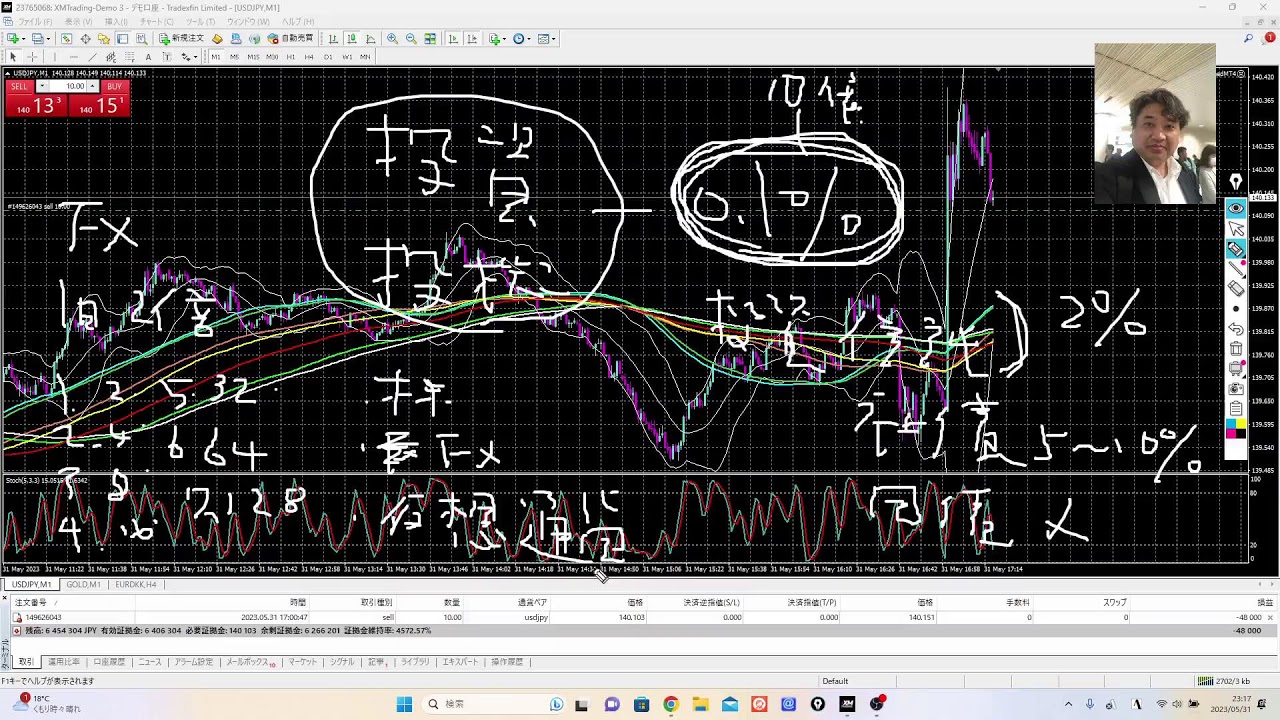Pick the CMYK color swatch in drawing toolbar
Image resolution: width=1280 pixels, height=720 pixels.
[1236, 429]
